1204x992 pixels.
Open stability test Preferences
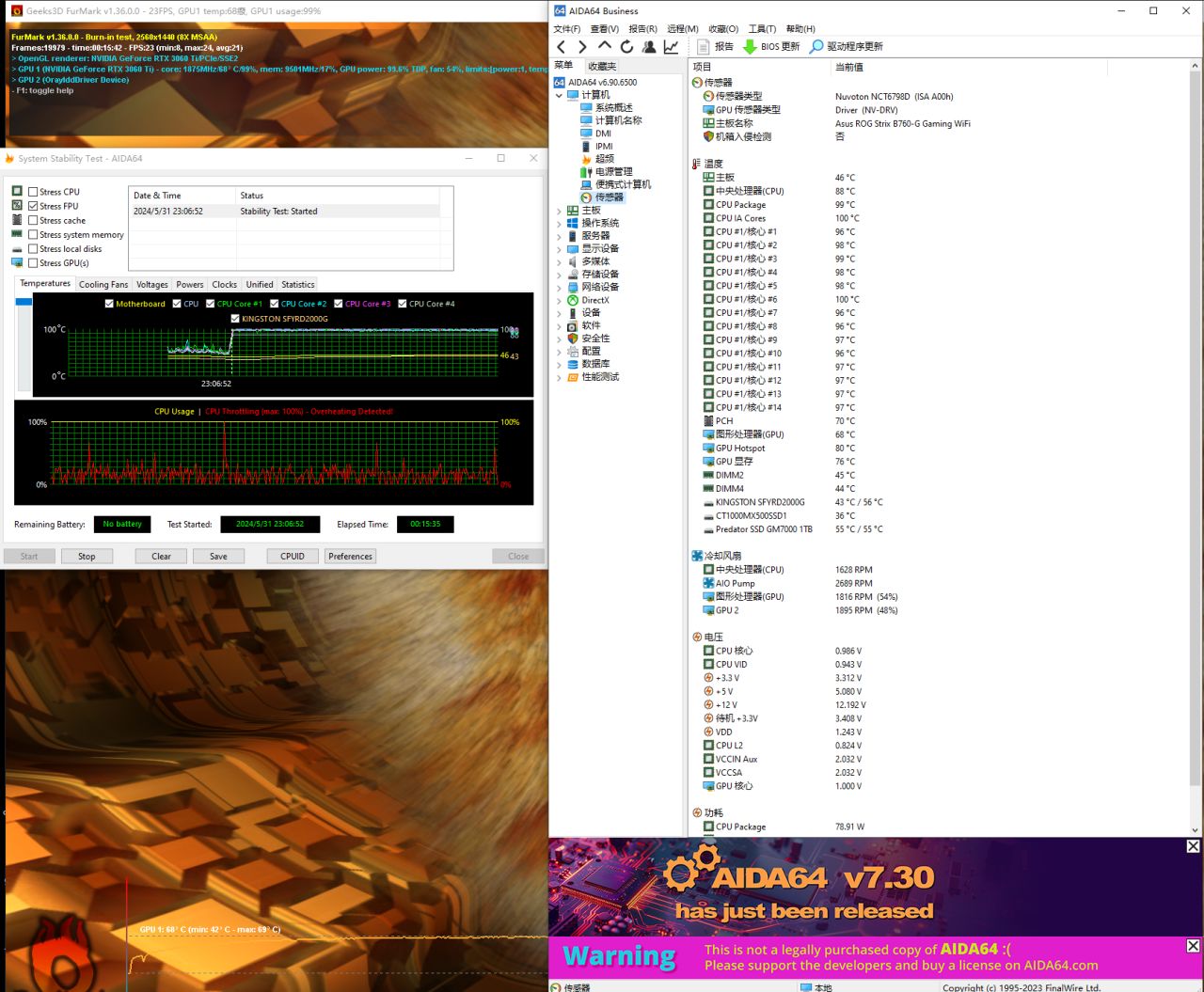pos(351,557)
